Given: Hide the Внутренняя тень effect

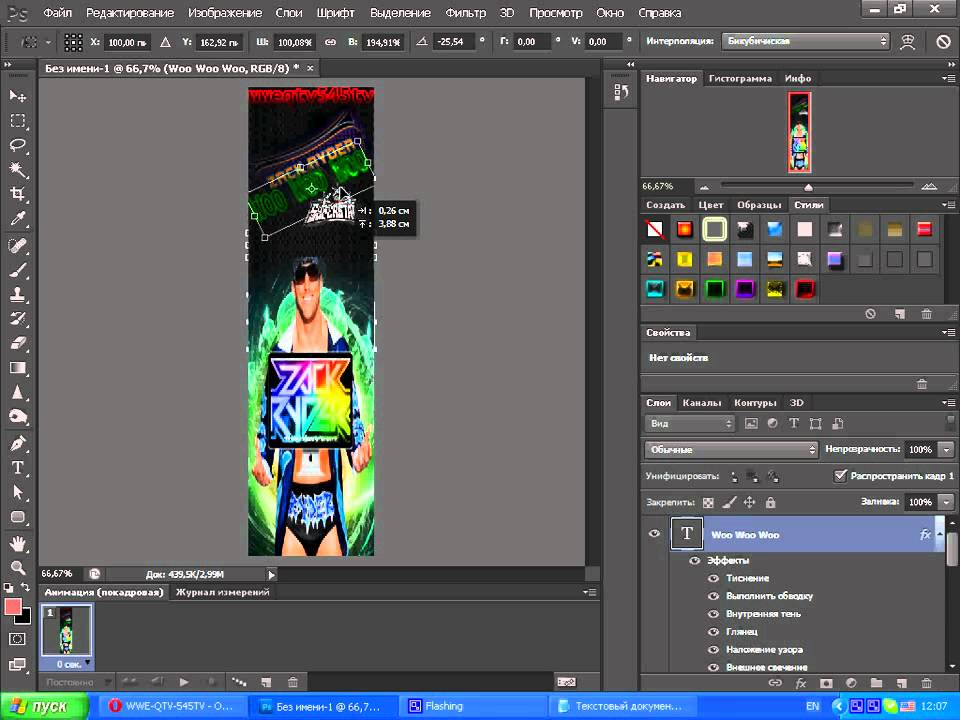Looking at the screenshot, I should [713, 613].
